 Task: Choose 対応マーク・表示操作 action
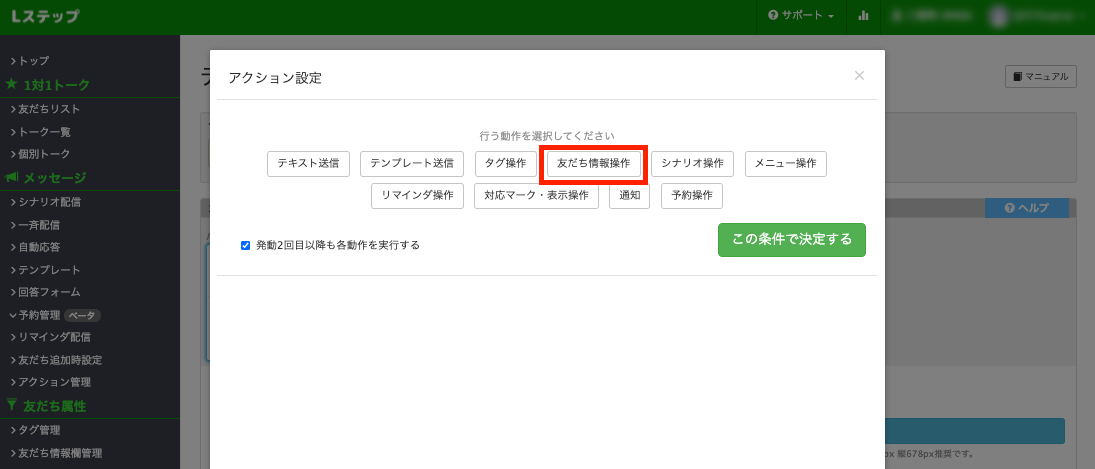pyautogui.click(x=536, y=195)
